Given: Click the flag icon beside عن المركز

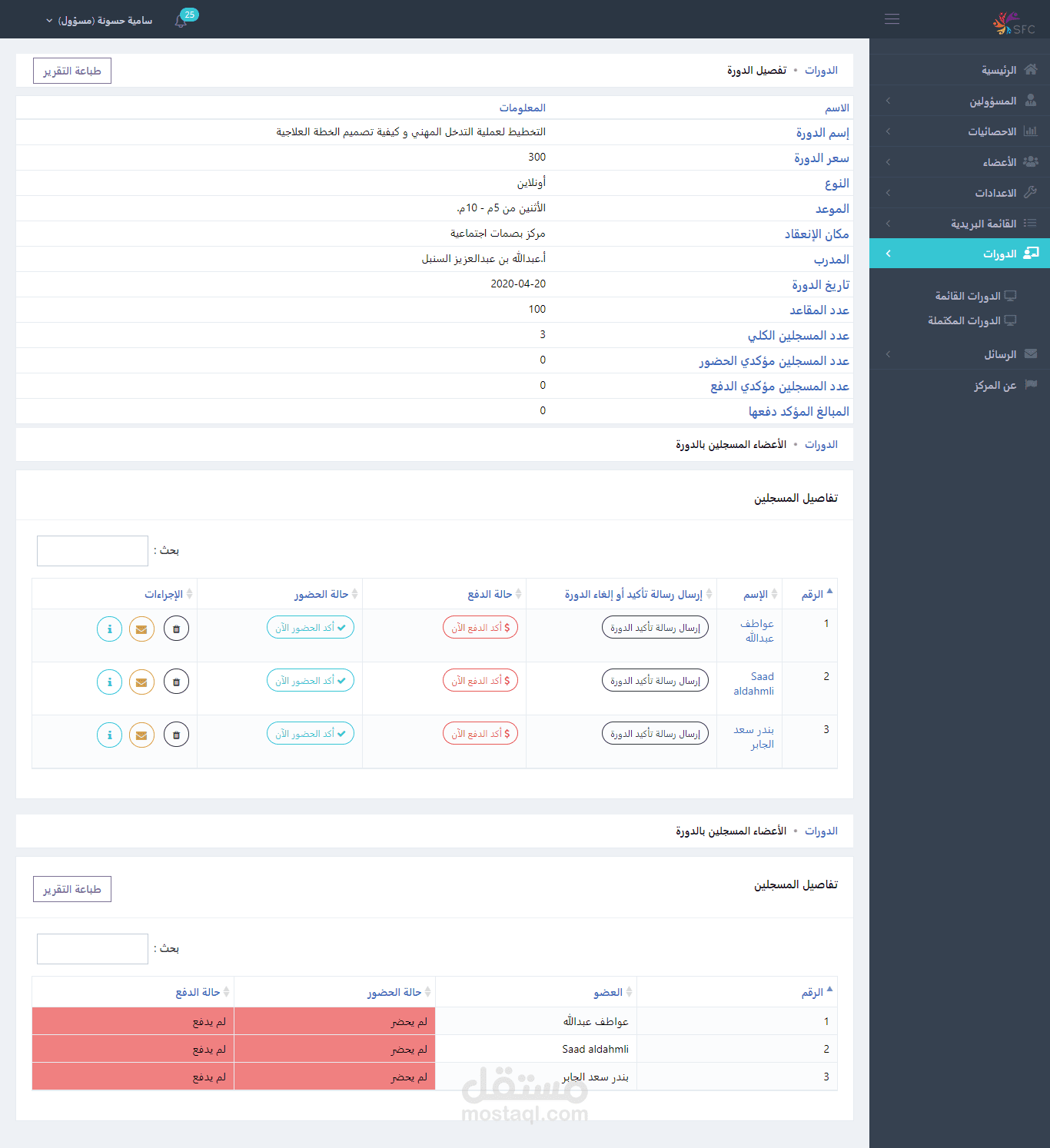Looking at the screenshot, I should coord(1031,384).
